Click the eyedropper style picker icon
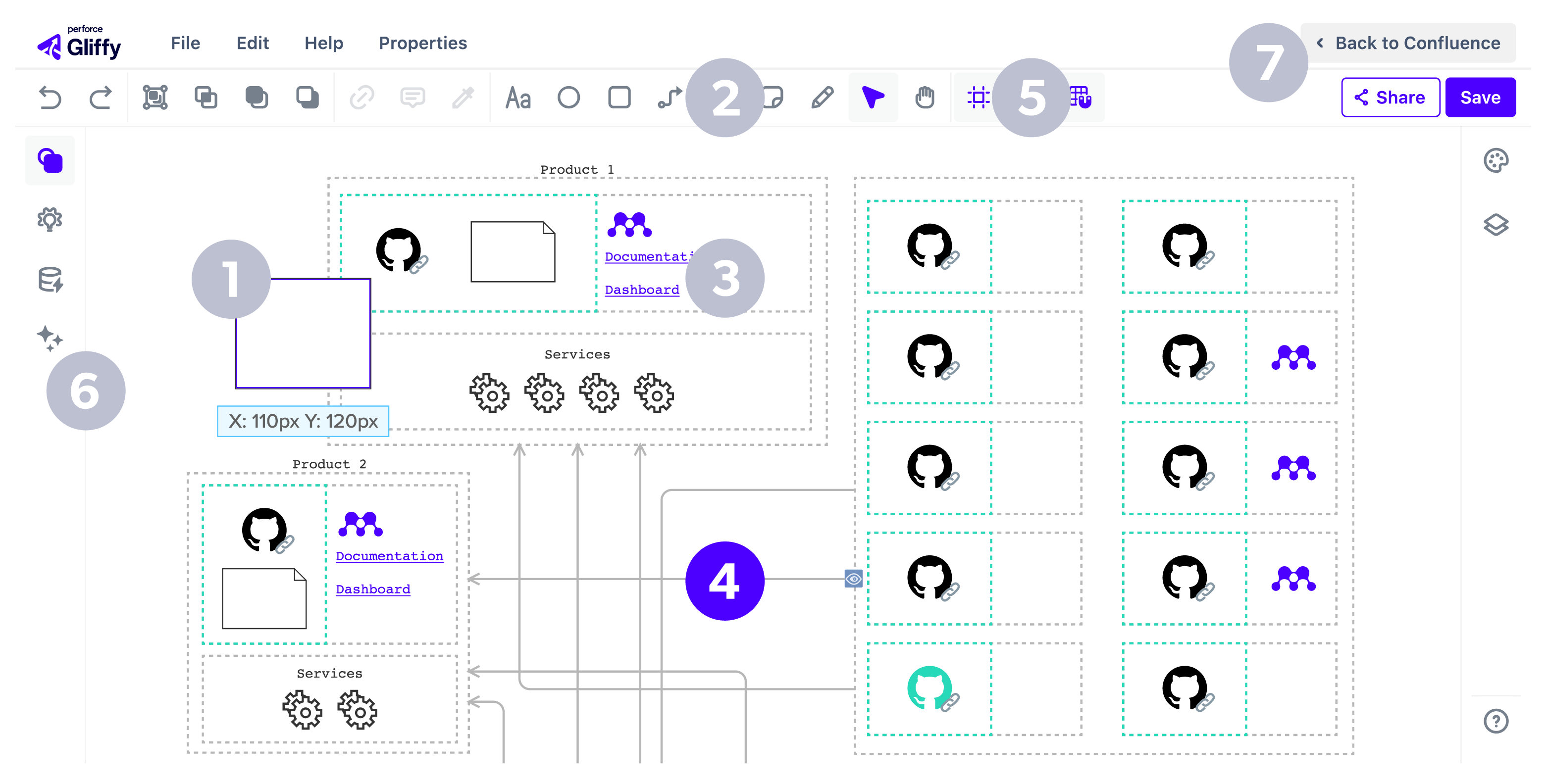The width and height of the screenshot is (1548, 784). click(x=464, y=98)
